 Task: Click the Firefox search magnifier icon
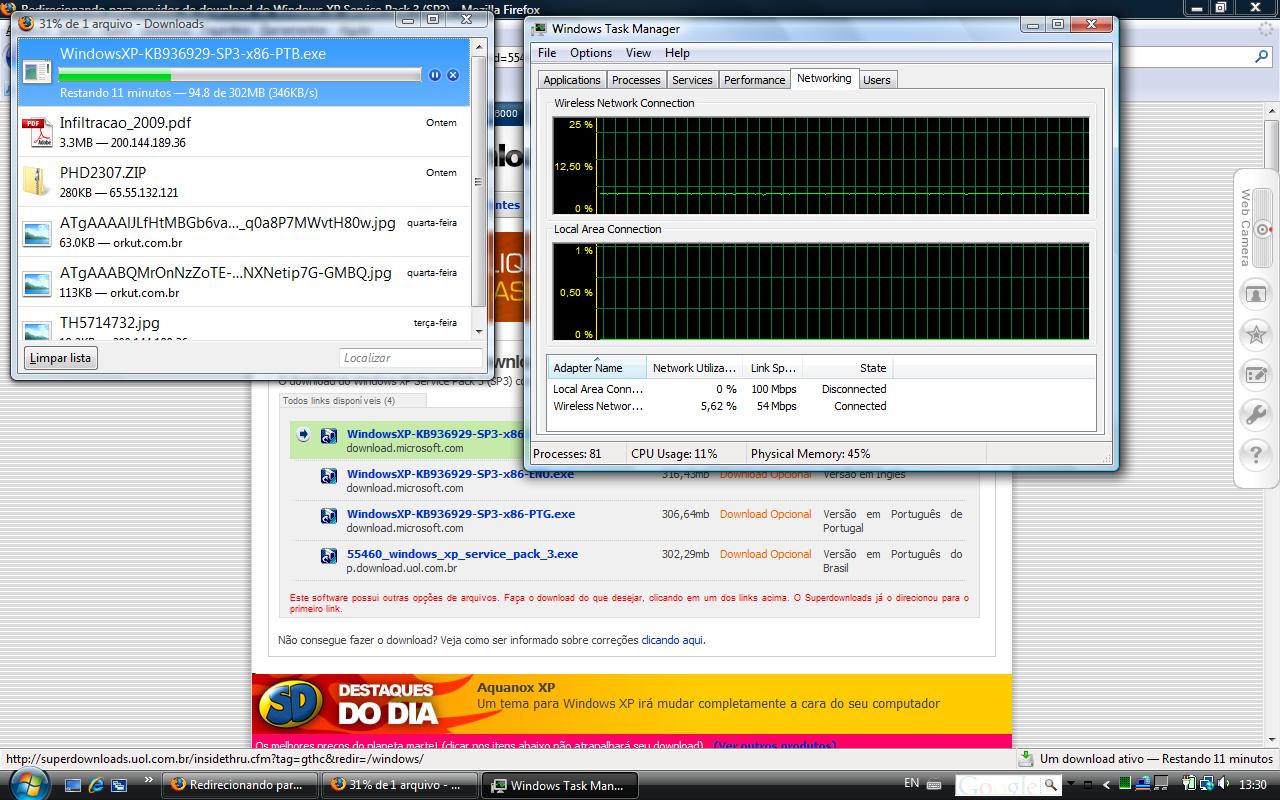(x=1262, y=58)
